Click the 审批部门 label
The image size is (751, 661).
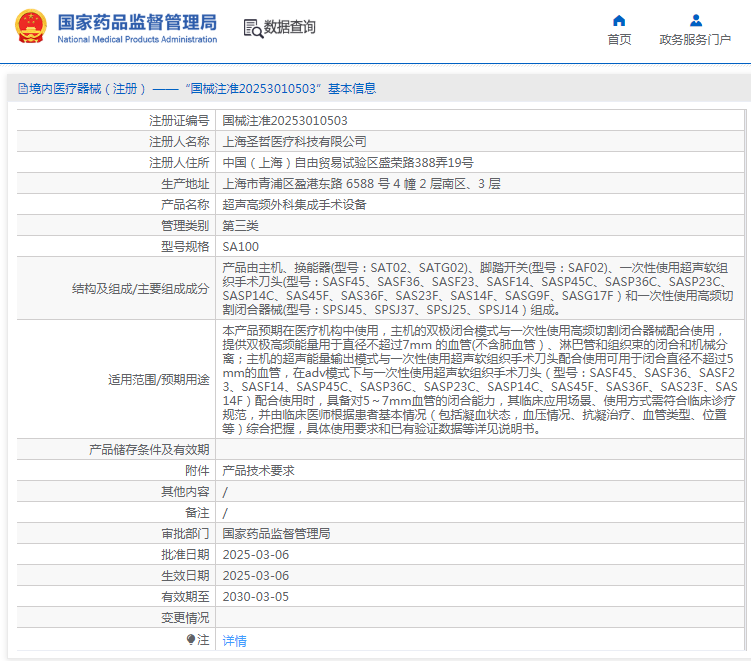(x=185, y=534)
